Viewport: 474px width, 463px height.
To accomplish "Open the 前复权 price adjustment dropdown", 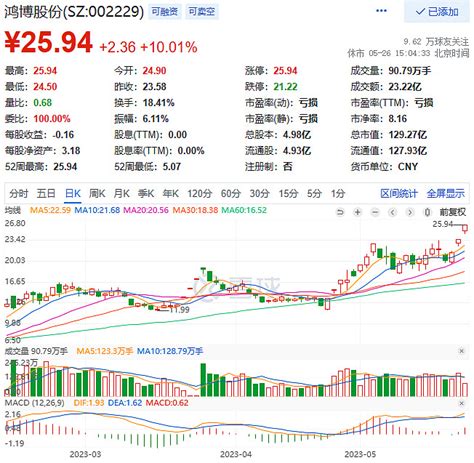I will [x=453, y=212].
